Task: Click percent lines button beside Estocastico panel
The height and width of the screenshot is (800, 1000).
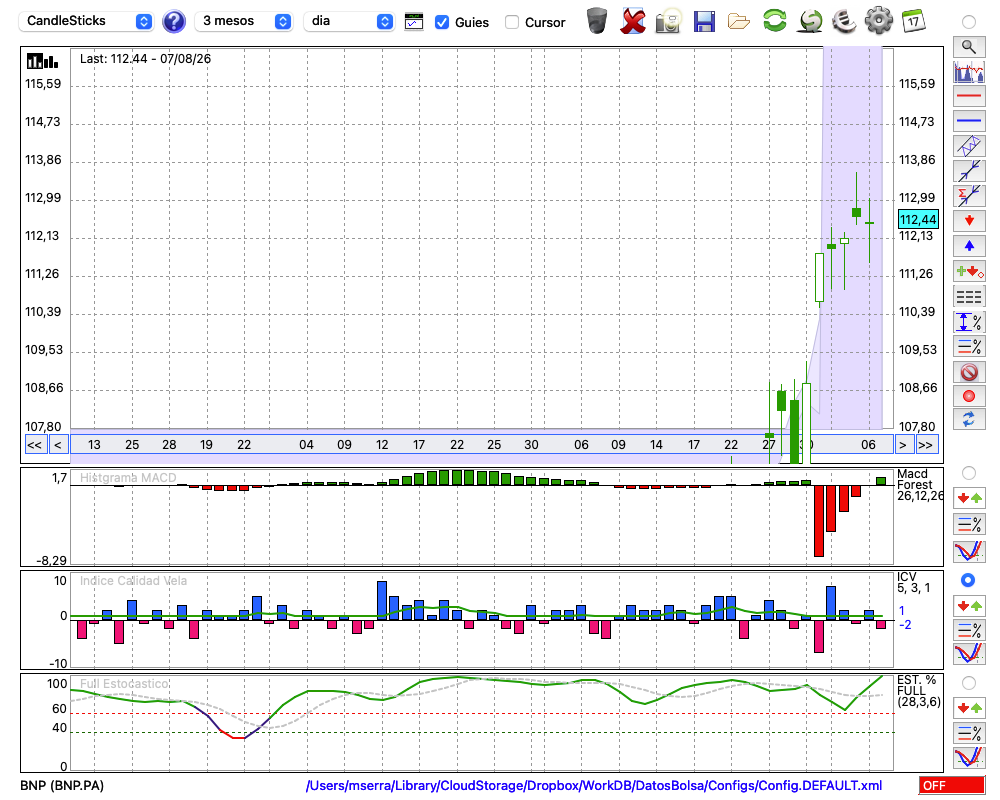Action: coord(969,733)
